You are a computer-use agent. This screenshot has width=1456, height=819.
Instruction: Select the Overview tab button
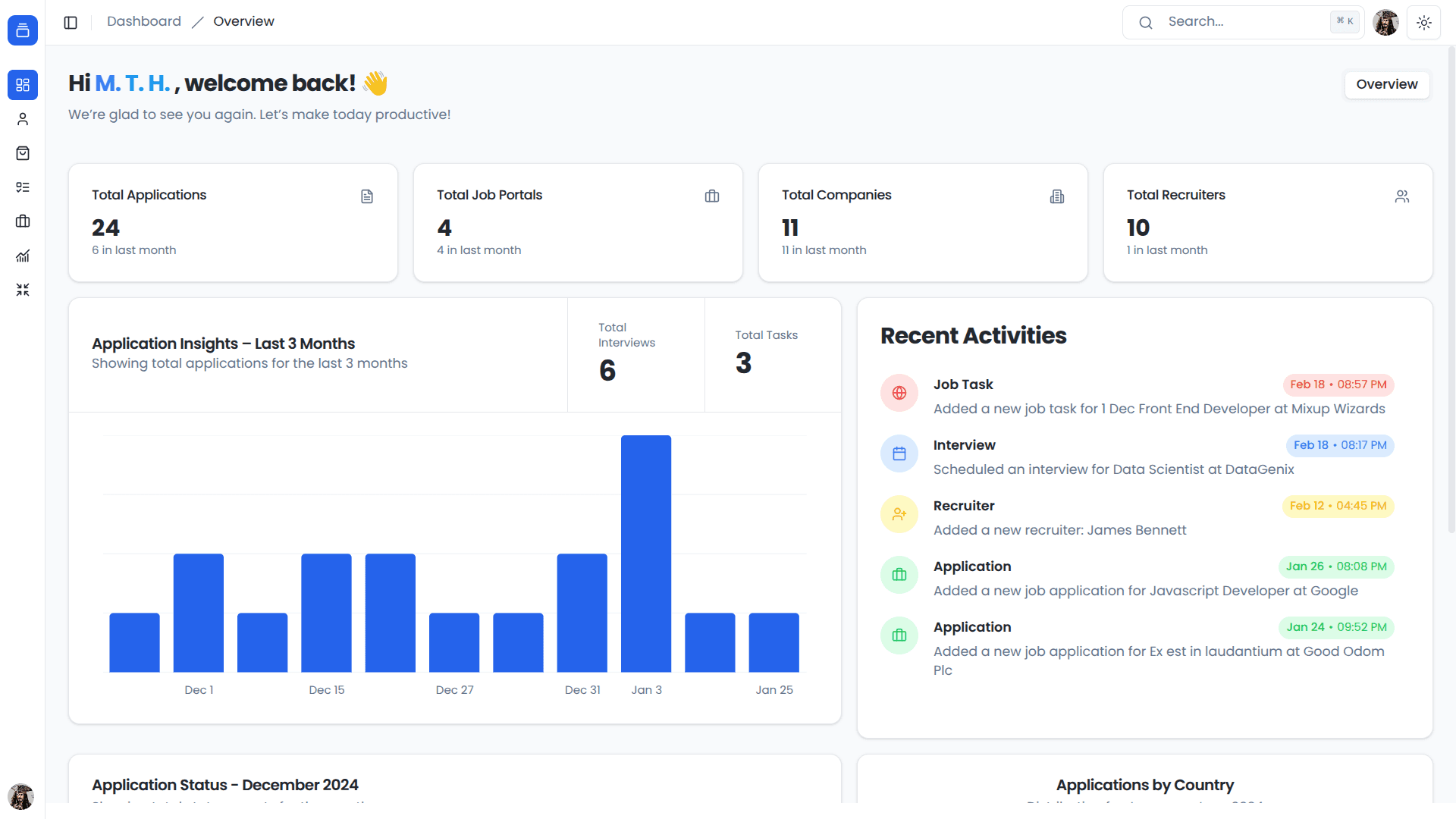click(x=1386, y=84)
